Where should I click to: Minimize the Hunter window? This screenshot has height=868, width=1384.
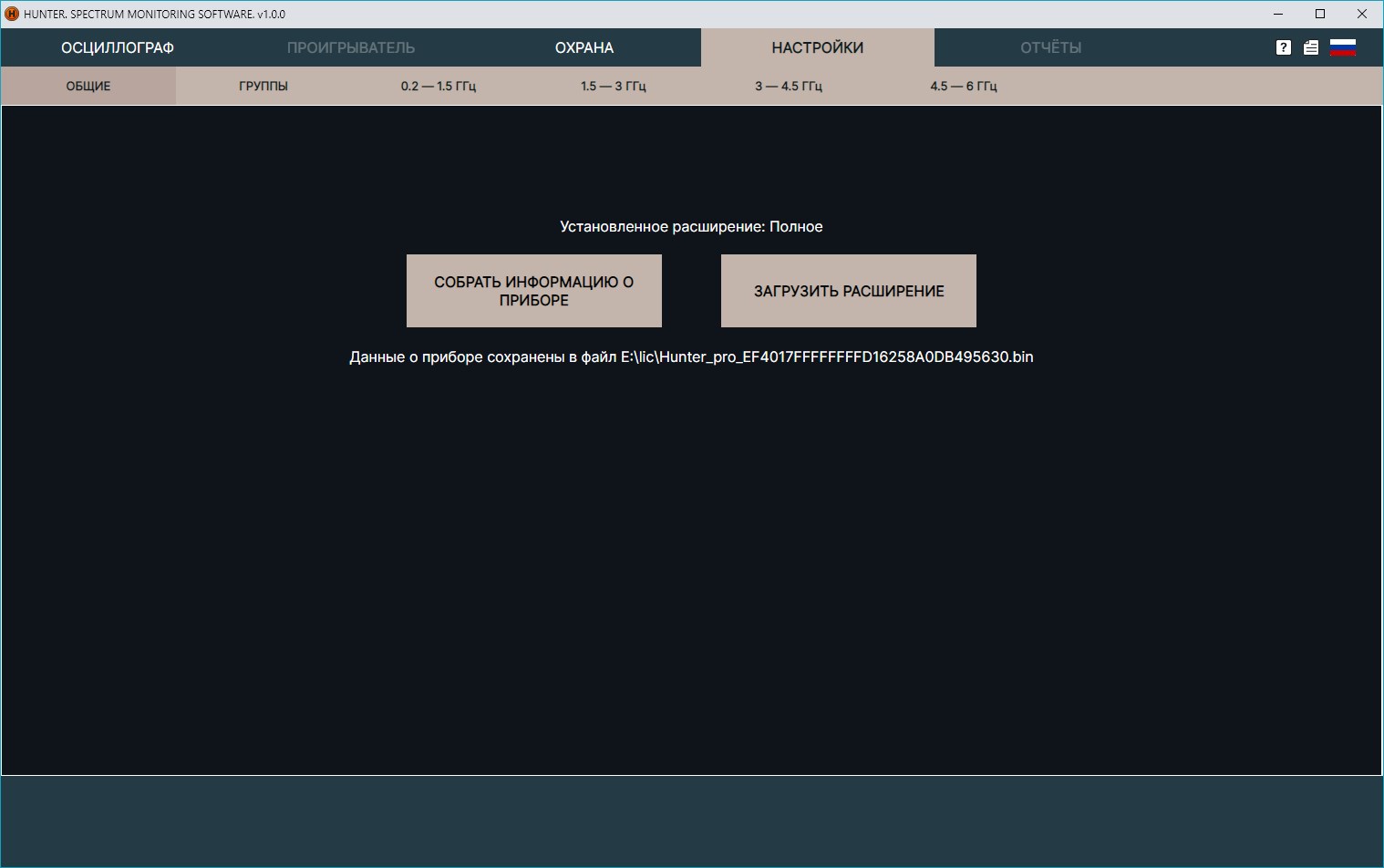[1278, 14]
